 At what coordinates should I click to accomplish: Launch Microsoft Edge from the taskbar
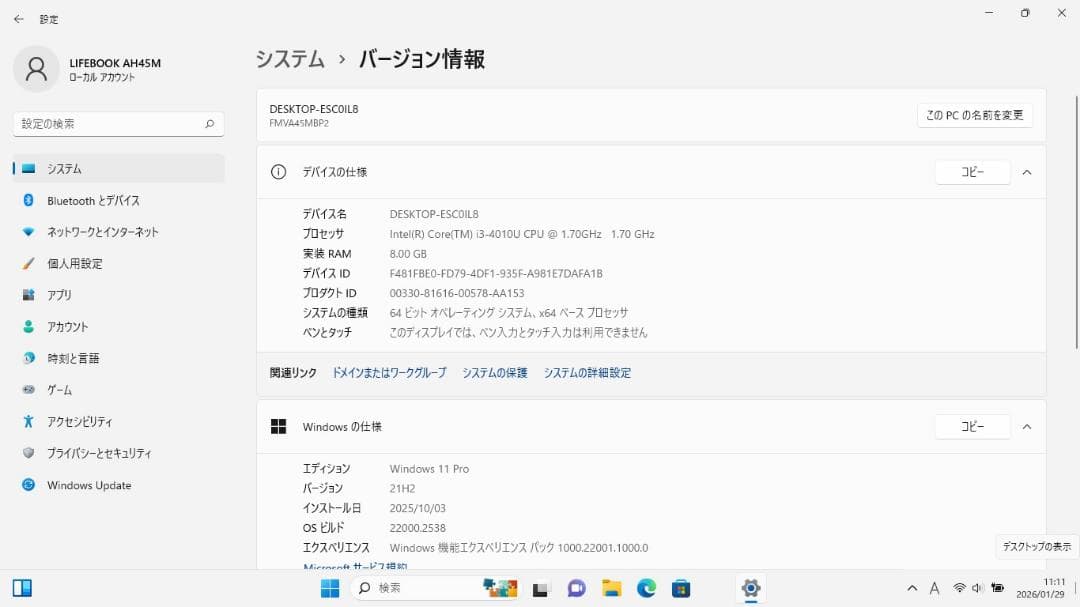645,588
